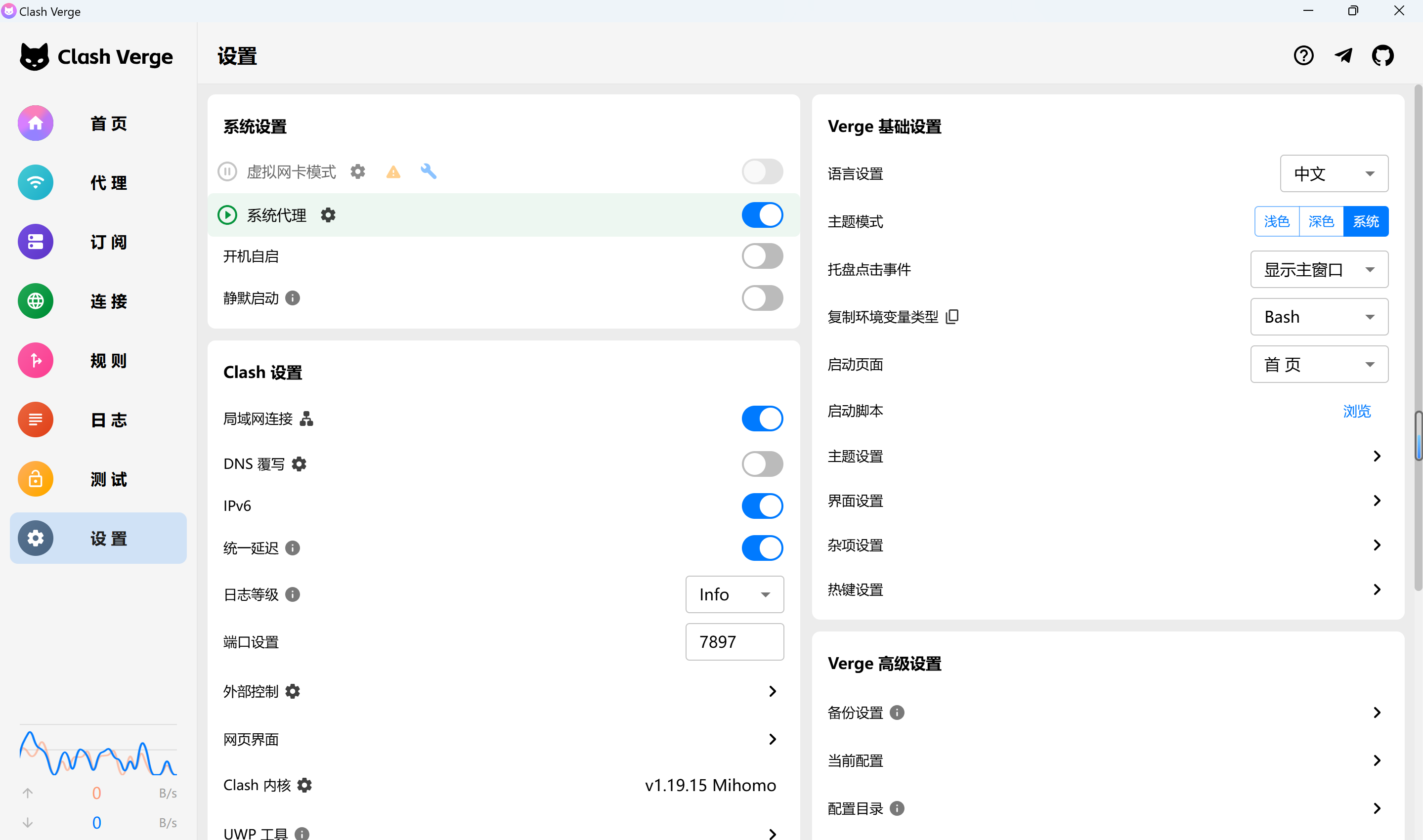Image resolution: width=1423 pixels, height=840 pixels.
Task: Click the orange warning triangle icon
Action: tap(393, 171)
